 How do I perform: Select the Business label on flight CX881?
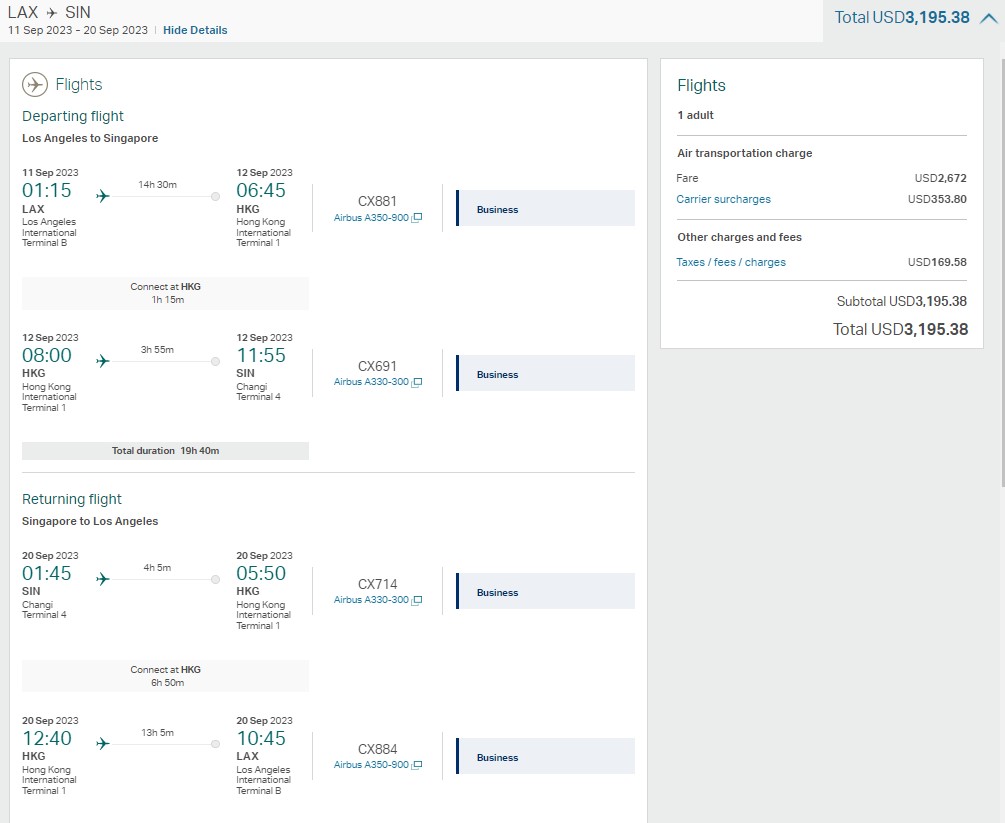pos(497,208)
